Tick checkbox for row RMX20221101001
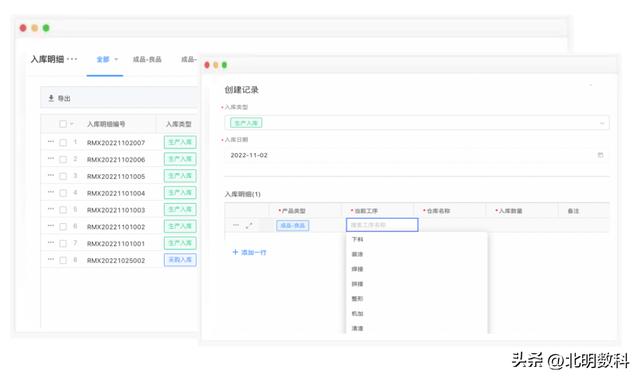Image resolution: width=640 pixels, height=379 pixels. (63, 244)
